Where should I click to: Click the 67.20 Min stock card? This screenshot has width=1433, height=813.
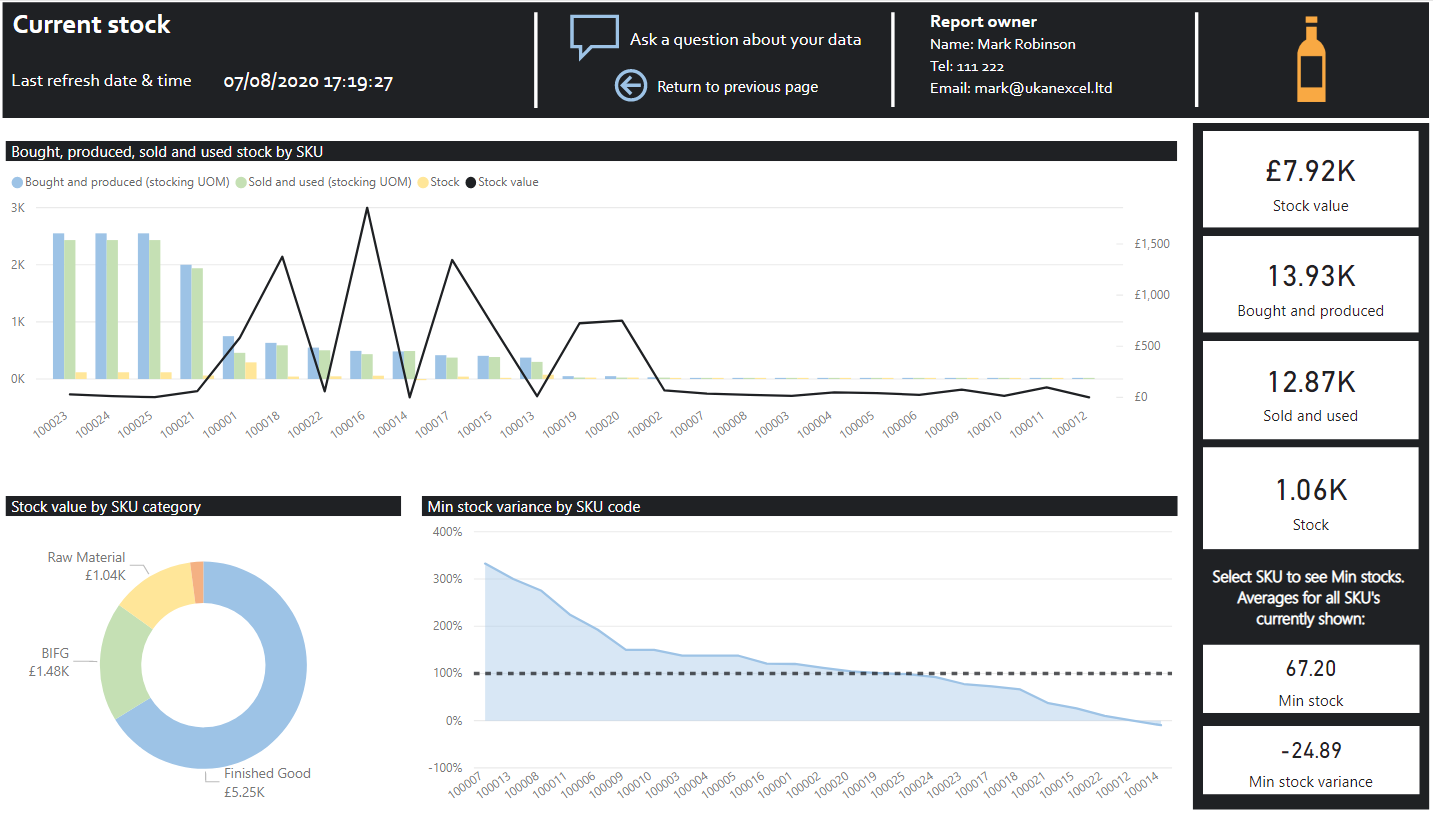click(x=1310, y=679)
